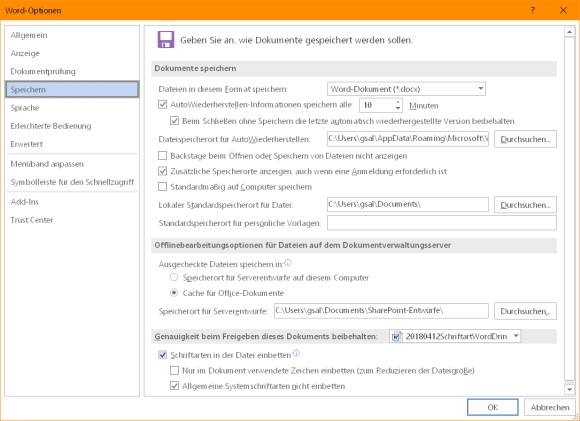The image size is (580, 421).
Task: Click info icon beside Schriftarten in der Datei einbetten
Action: point(296,353)
